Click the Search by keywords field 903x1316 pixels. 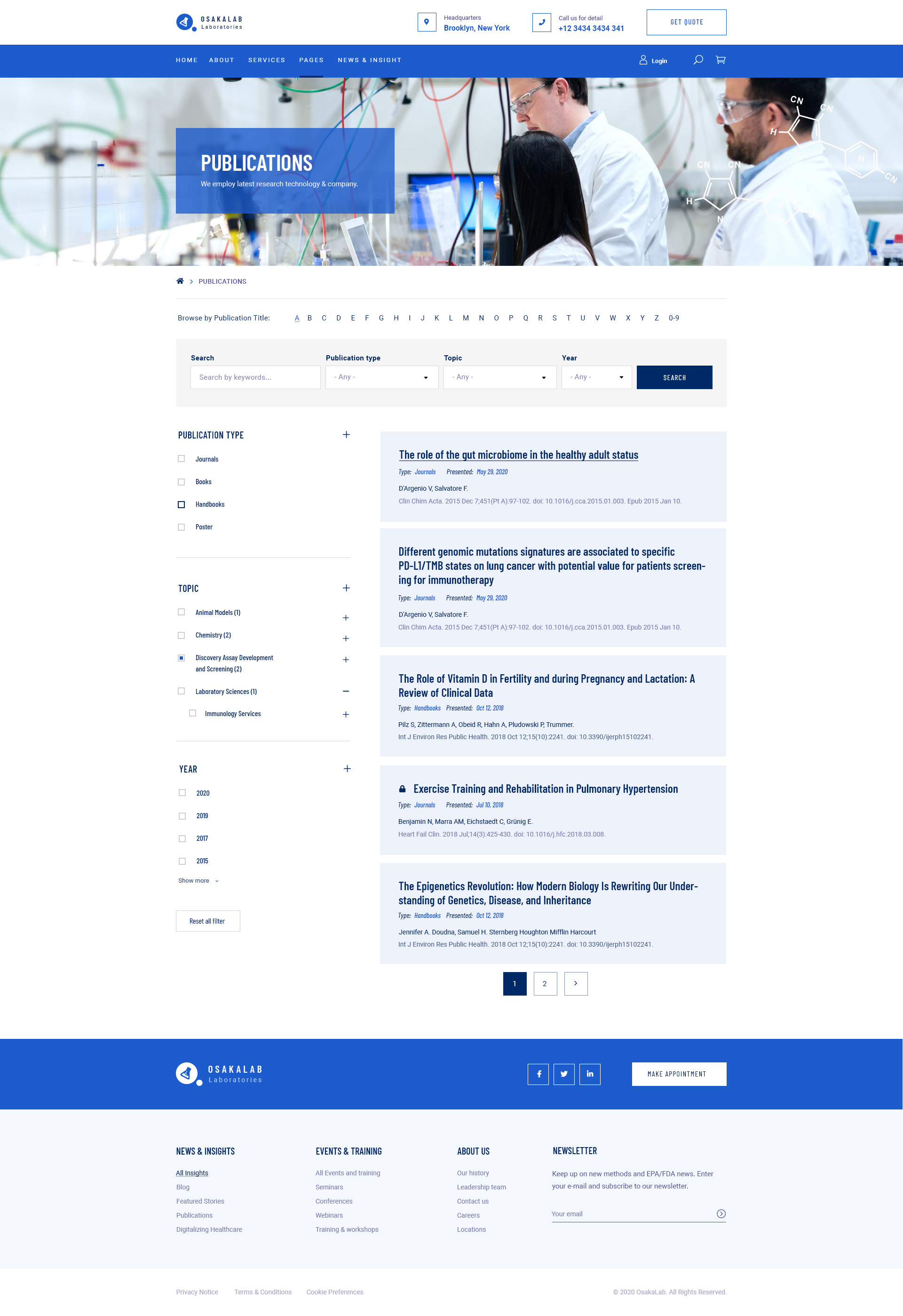pyautogui.click(x=255, y=377)
